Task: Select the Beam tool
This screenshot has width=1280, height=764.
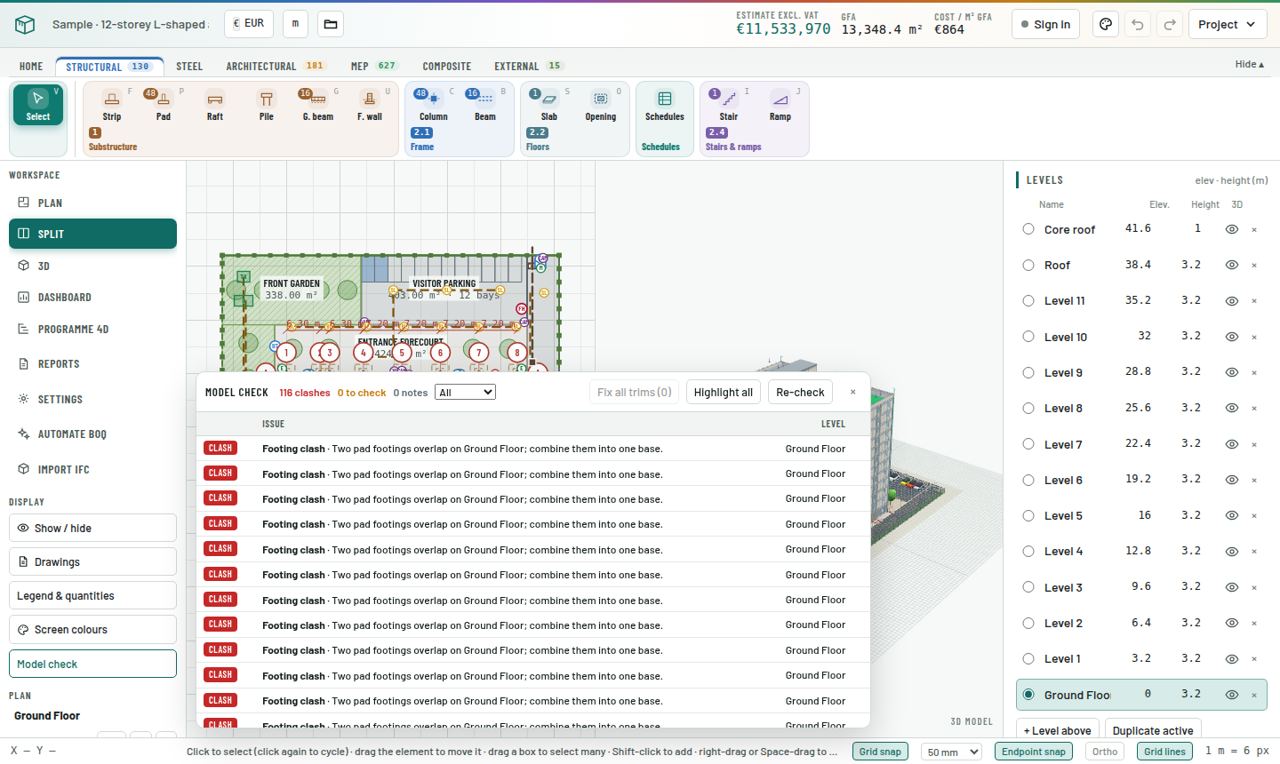Action: 485,106
